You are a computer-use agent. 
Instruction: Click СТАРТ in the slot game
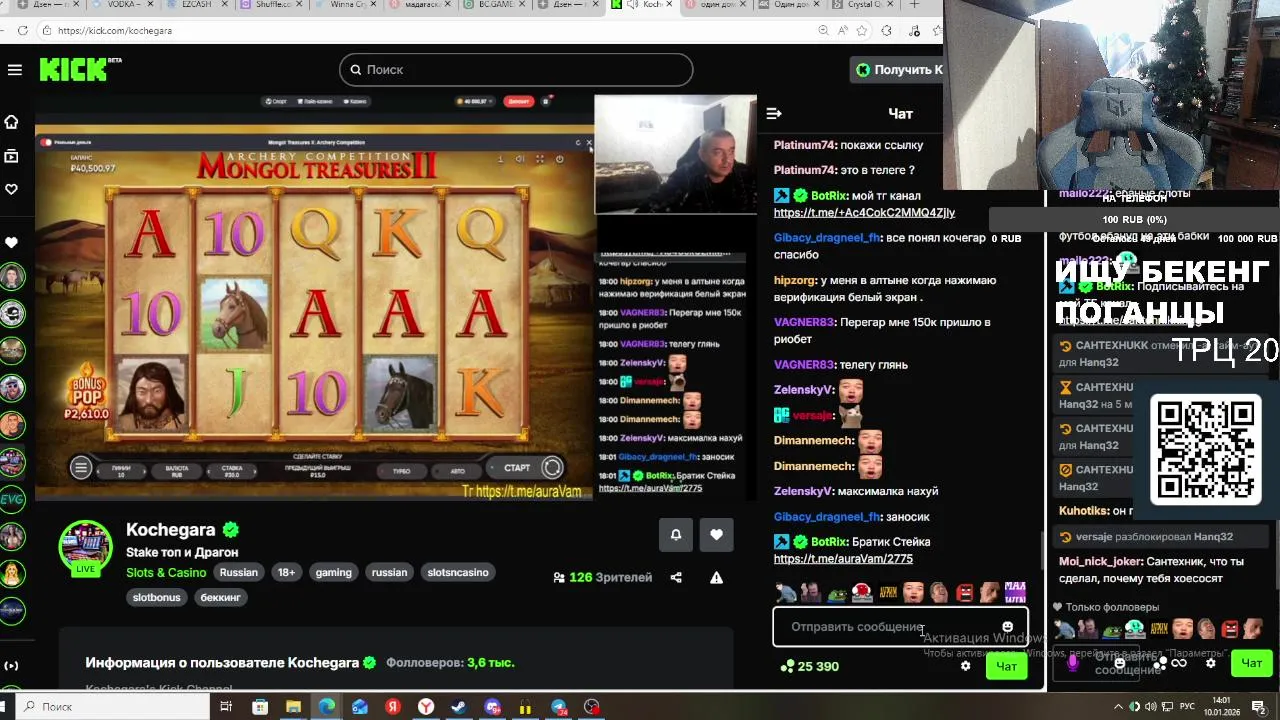coord(517,467)
